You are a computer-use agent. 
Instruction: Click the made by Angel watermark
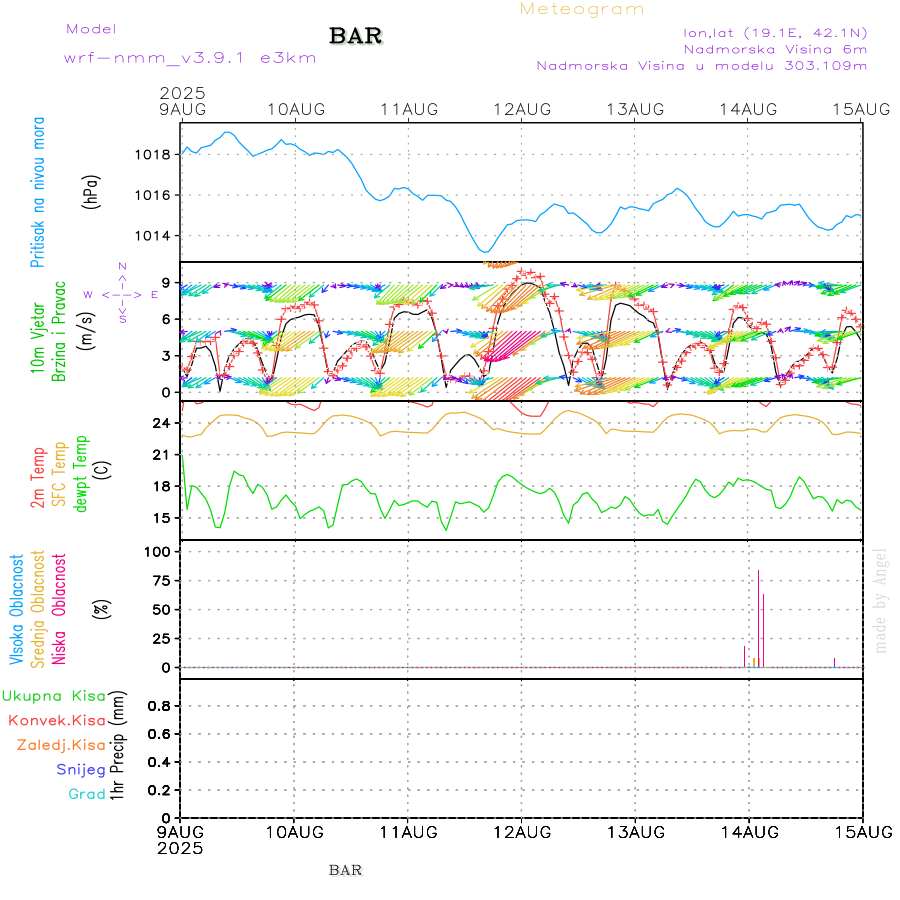click(881, 600)
